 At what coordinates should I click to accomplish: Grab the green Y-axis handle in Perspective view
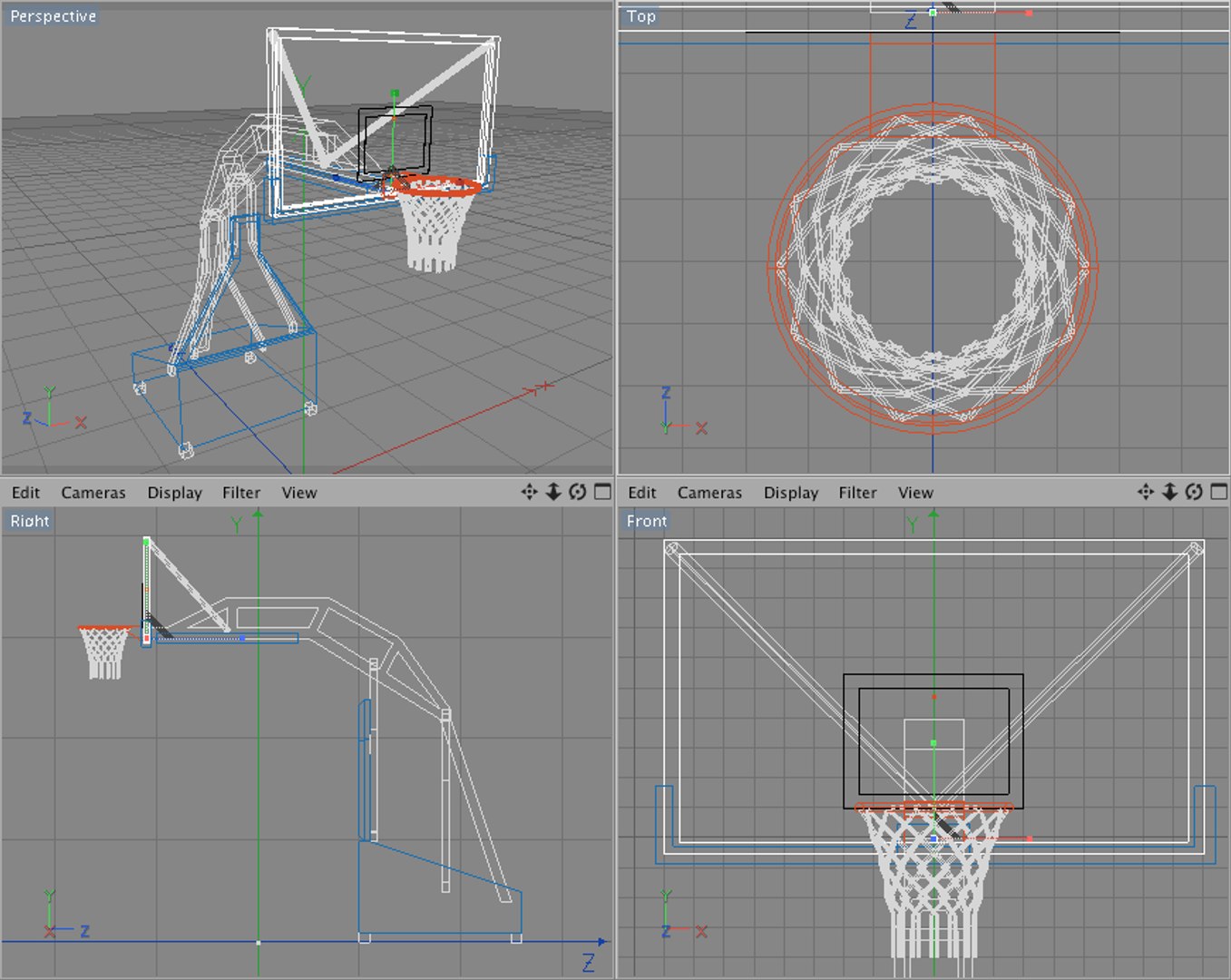[x=395, y=93]
